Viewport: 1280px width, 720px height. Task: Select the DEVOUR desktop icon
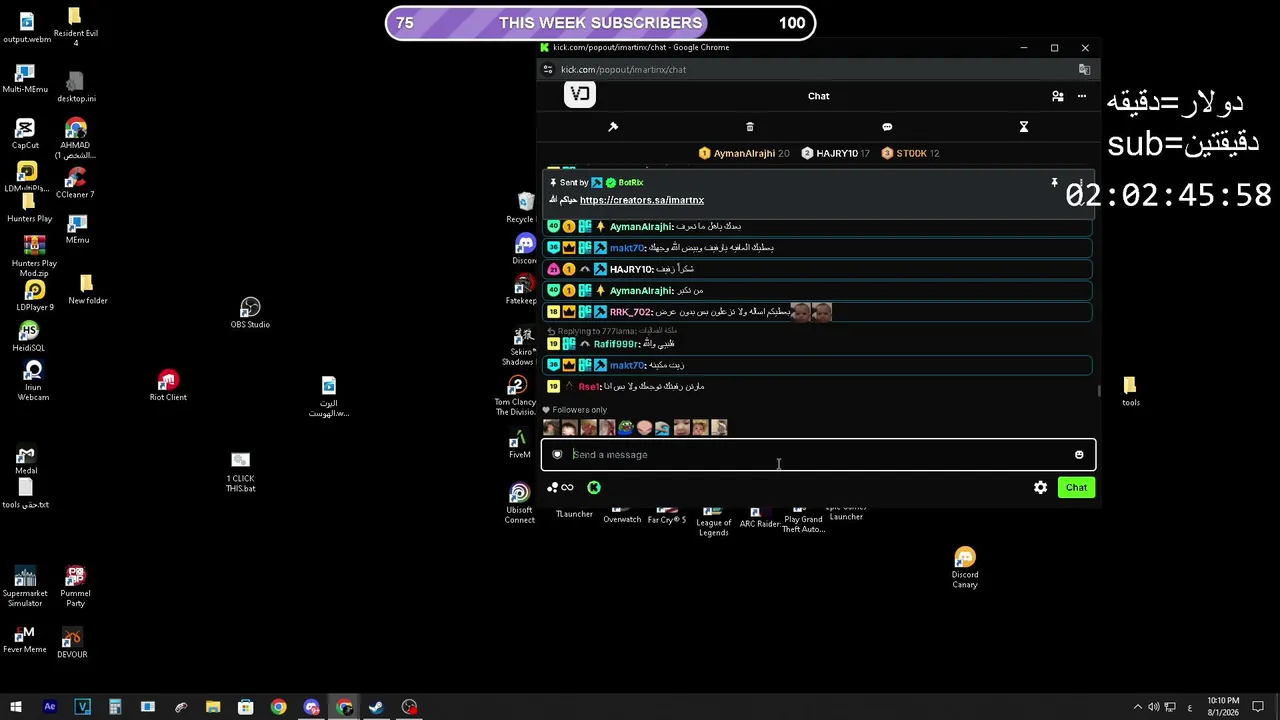coord(72,643)
